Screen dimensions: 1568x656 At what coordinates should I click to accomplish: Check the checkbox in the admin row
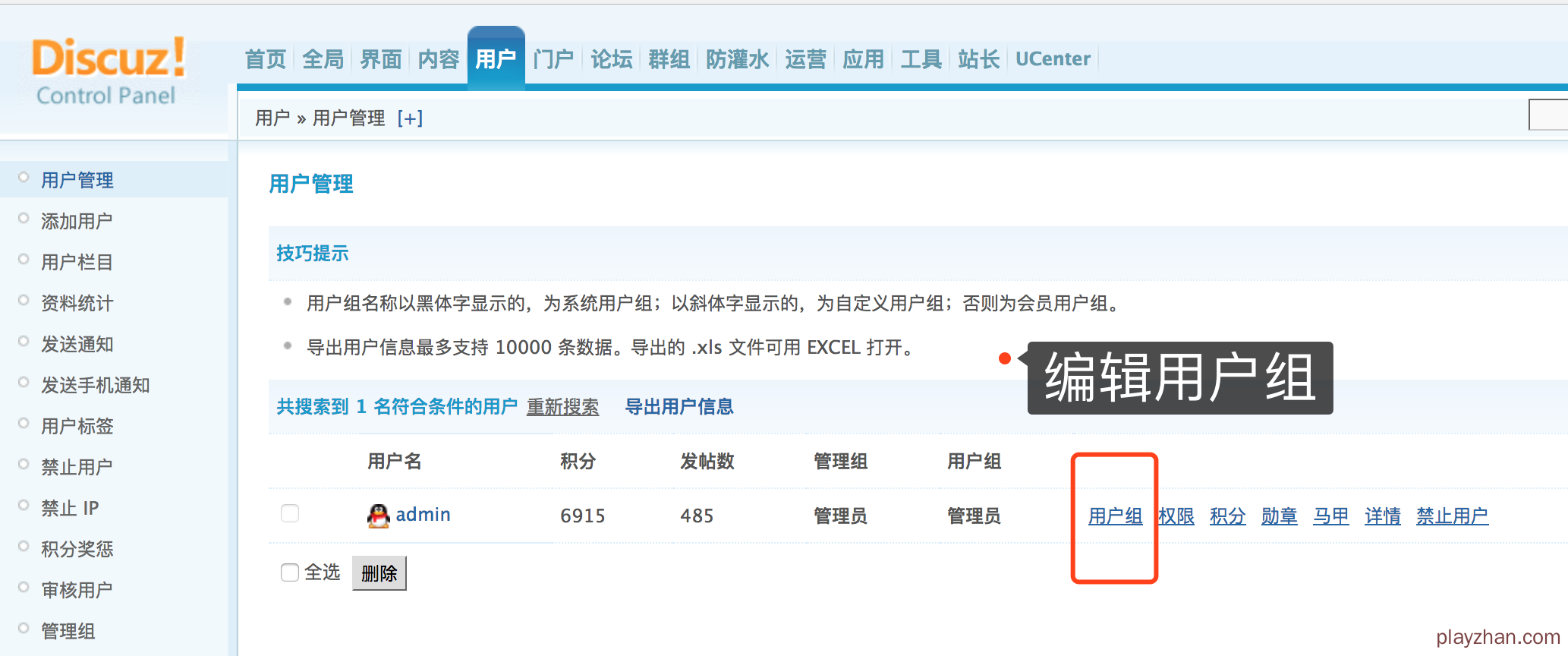[x=290, y=514]
